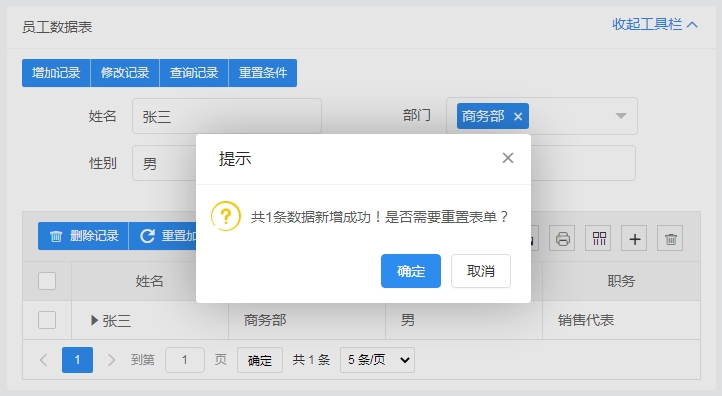722x396 pixels.
Task: Click the plus icon in table toolbar
Action: click(634, 239)
